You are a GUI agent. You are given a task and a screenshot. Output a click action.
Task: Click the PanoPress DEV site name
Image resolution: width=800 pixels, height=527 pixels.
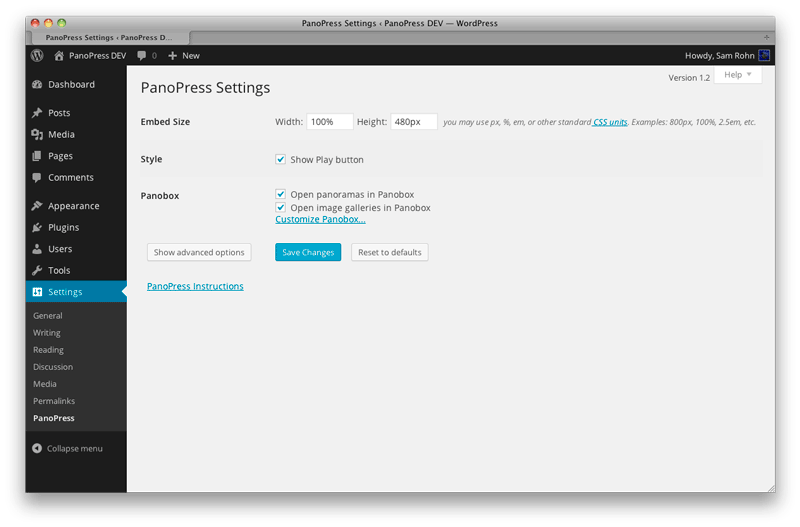coord(97,56)
